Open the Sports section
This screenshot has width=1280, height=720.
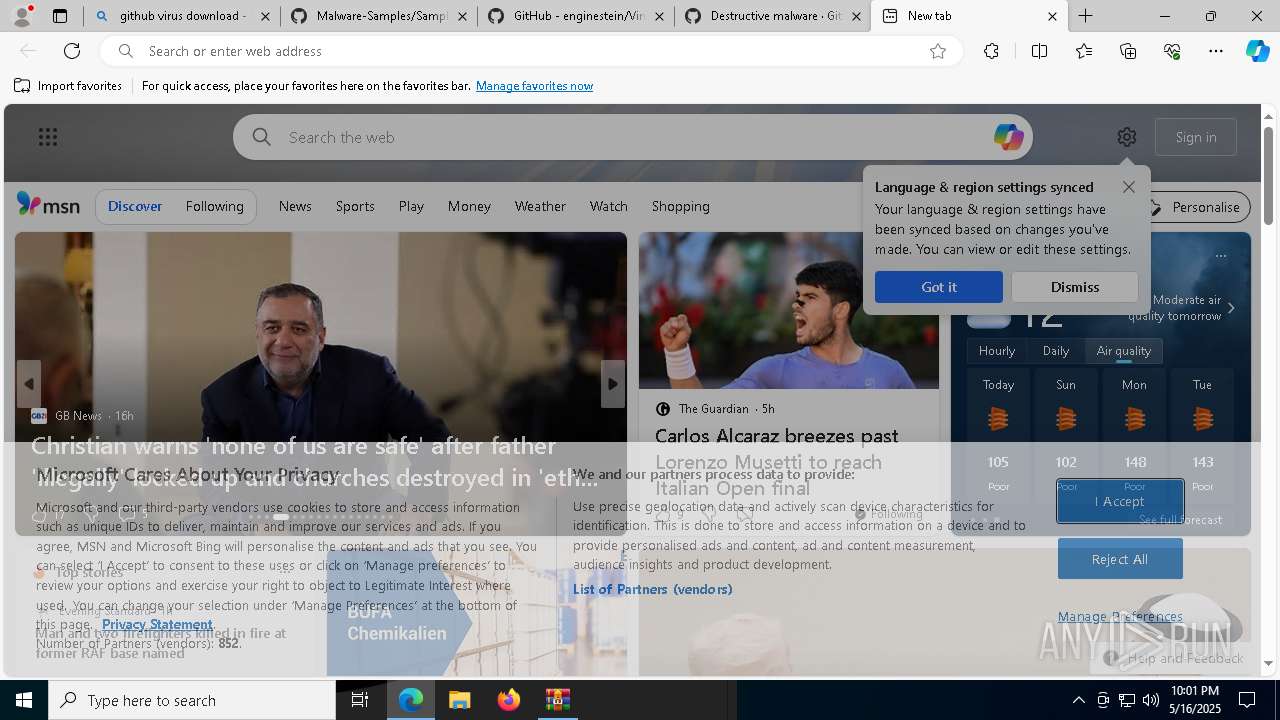tap(355, 206)
